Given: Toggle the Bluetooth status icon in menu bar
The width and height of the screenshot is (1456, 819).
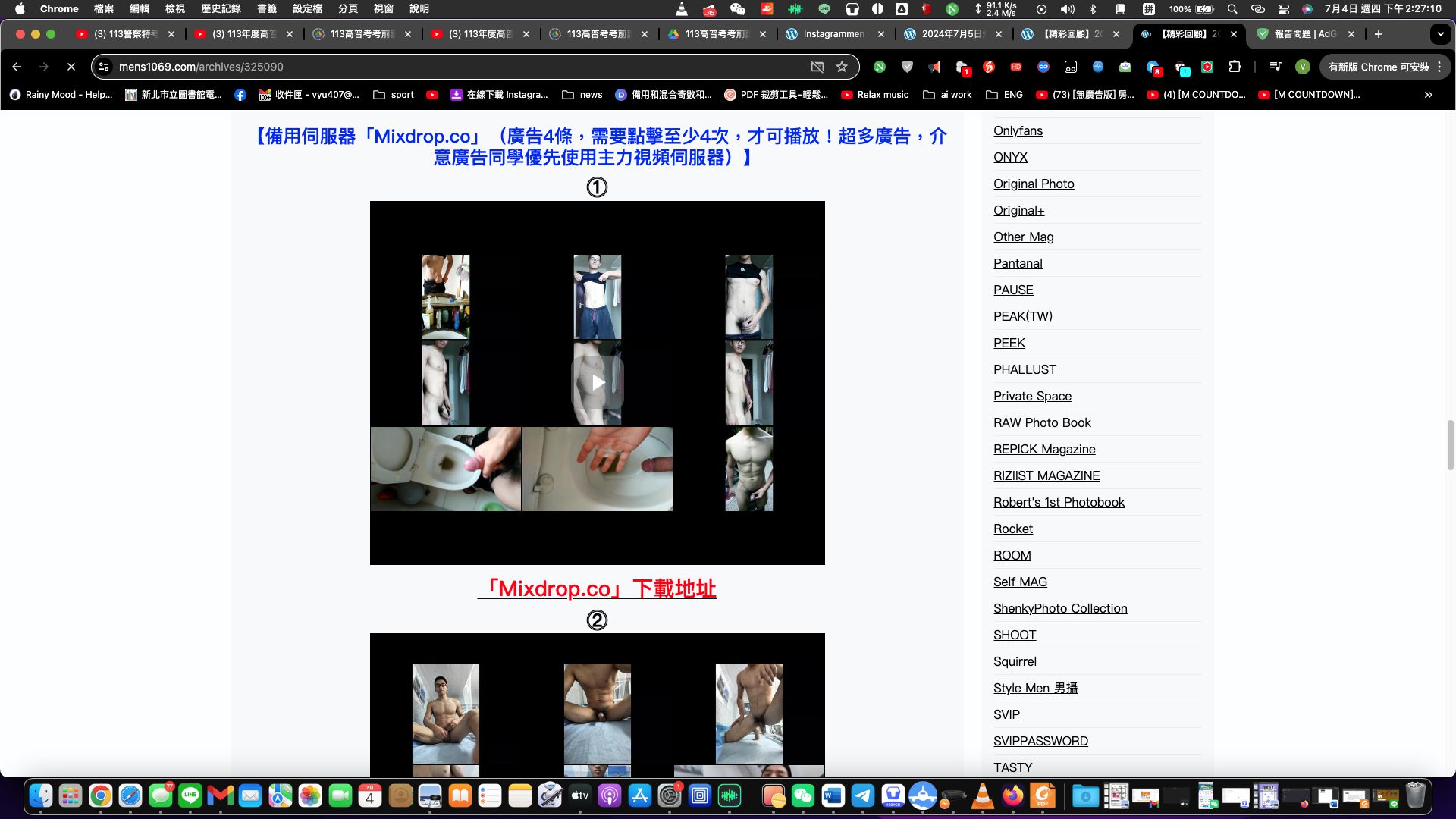Looking at the screenshot, I should coord(1094,9).
